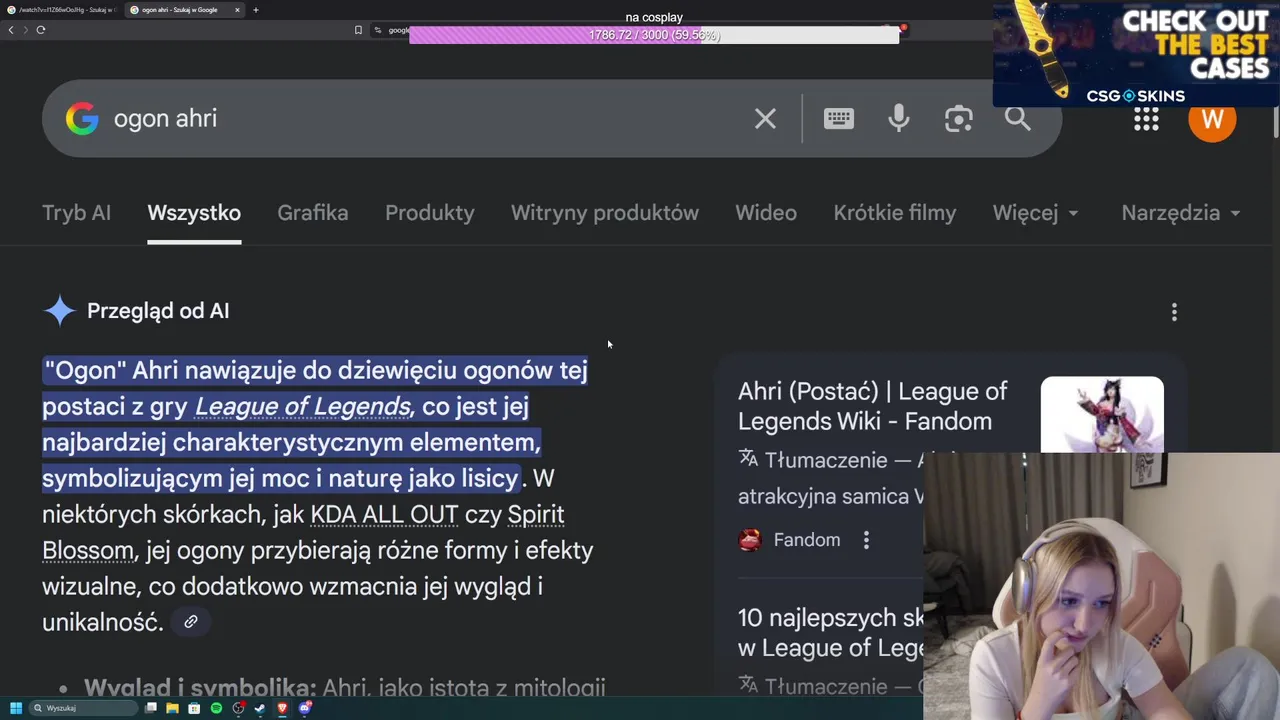This screenshot has width=1280, height=720.
Task: Open File Explorer from the taskbar
Action: pos(173,708)
